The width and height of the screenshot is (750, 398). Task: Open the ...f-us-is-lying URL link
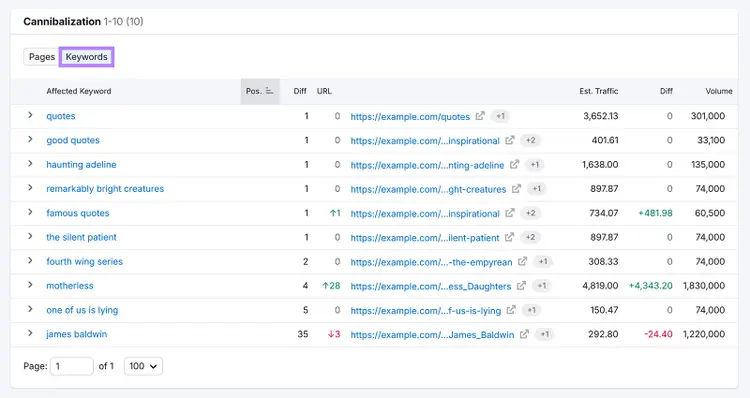tap(426, 310)
